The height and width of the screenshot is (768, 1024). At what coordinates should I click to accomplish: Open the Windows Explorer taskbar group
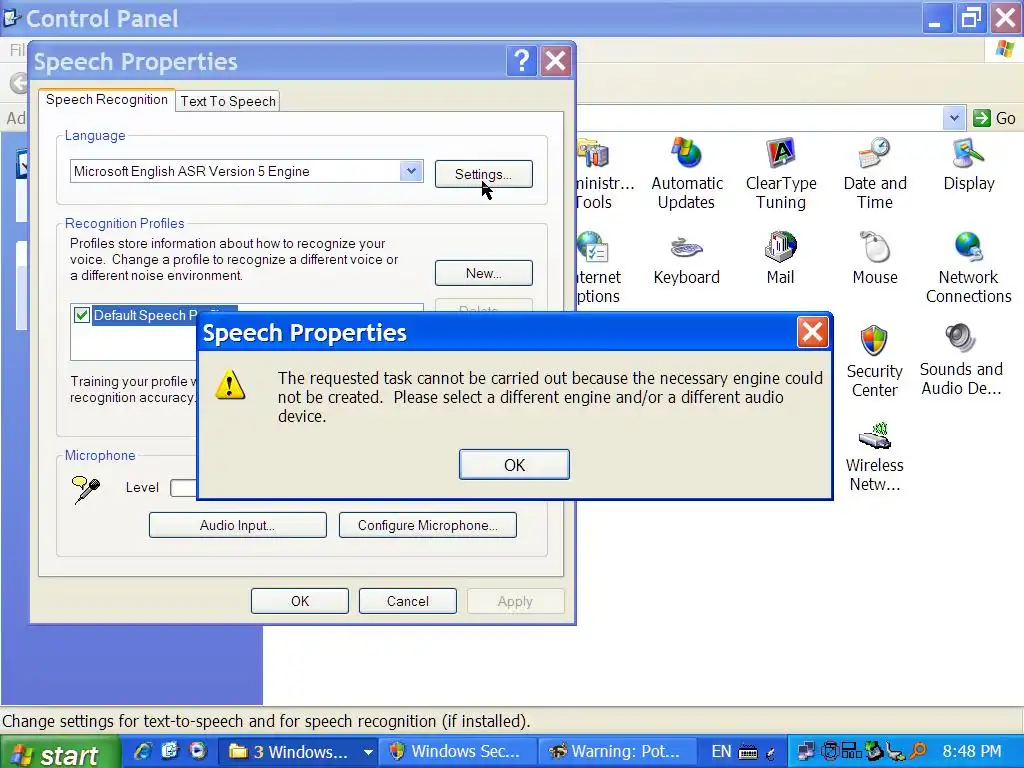(296, 752)
